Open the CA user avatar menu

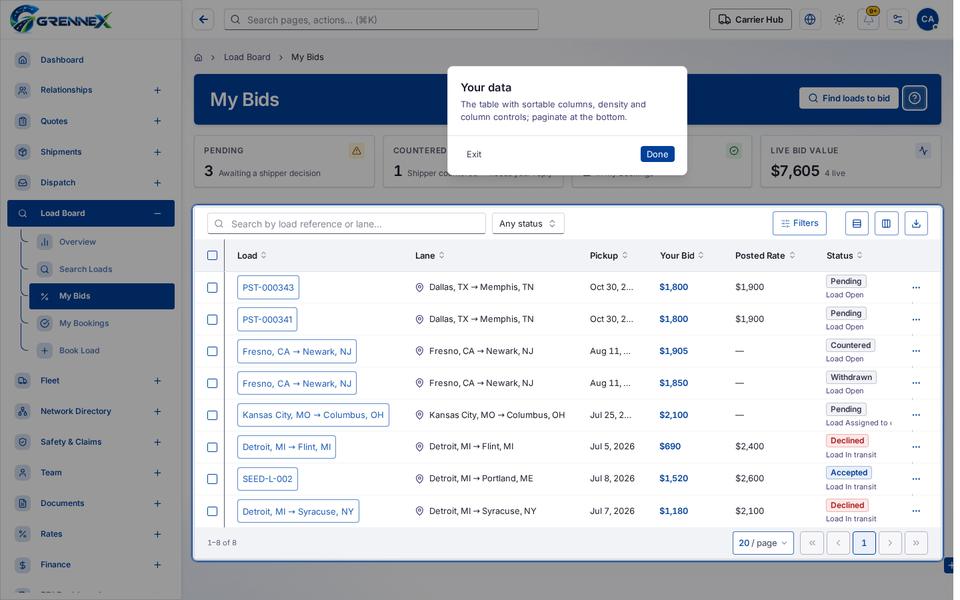point(928,20)
